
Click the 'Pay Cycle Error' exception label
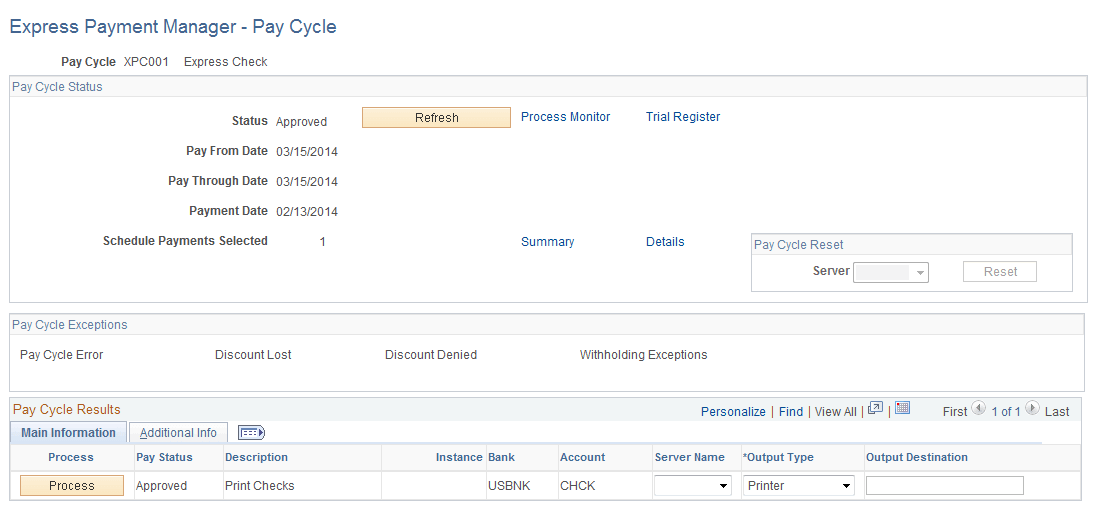tap(61, 355)
